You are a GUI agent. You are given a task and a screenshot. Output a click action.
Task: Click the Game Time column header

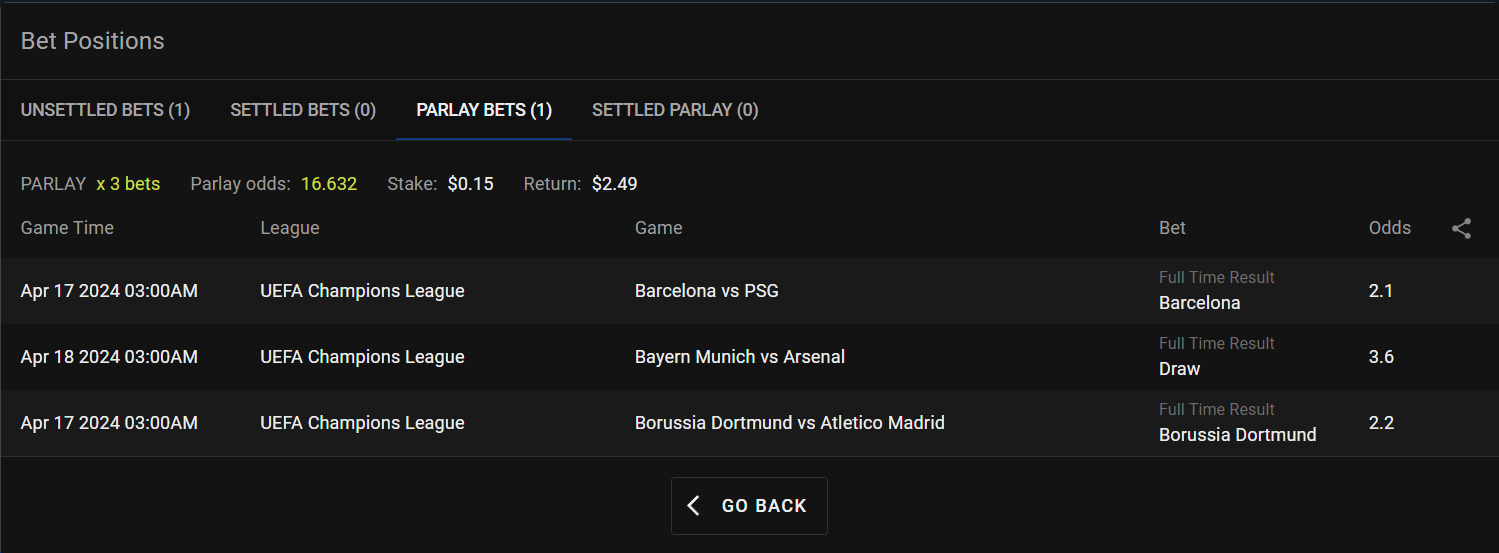(x=67, y=228)
